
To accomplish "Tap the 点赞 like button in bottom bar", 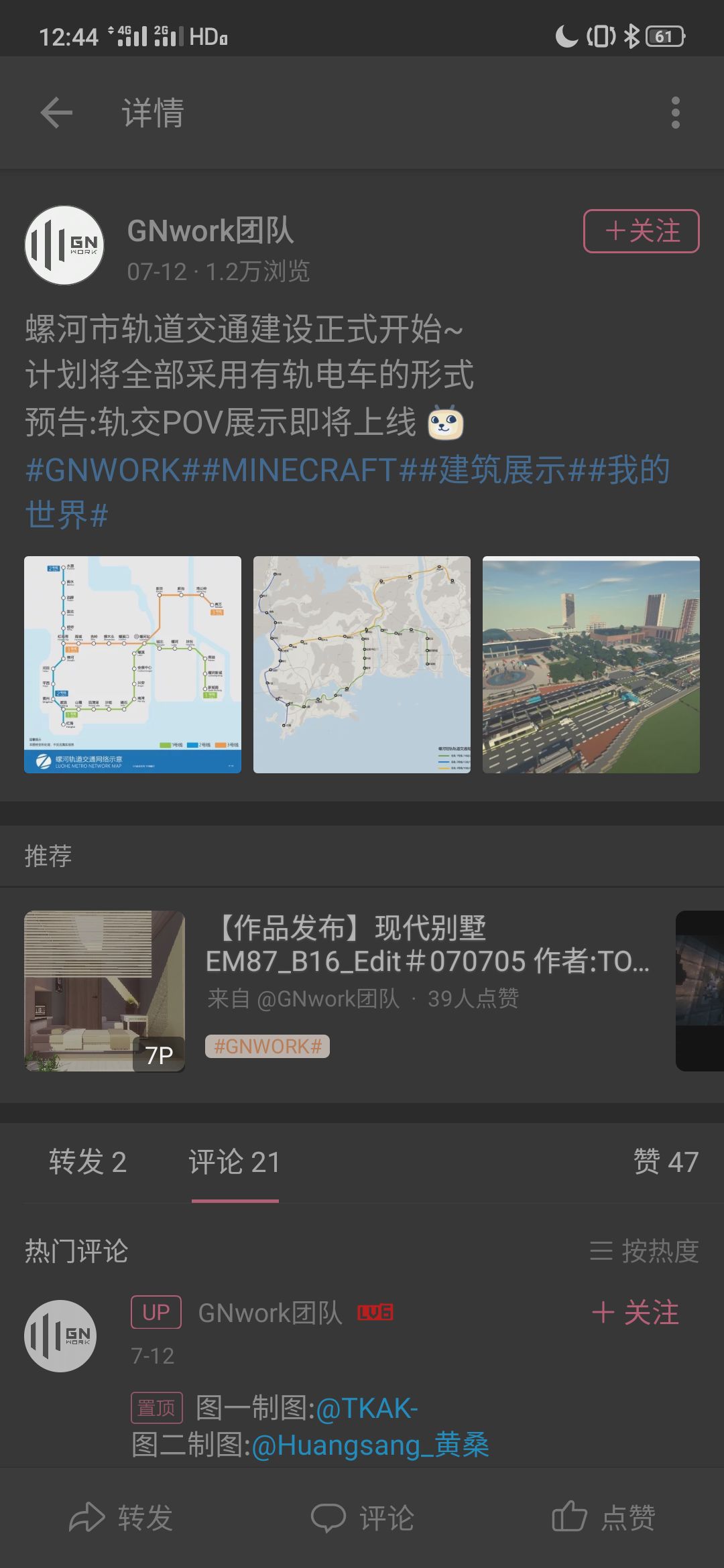I will [603, 1518].
